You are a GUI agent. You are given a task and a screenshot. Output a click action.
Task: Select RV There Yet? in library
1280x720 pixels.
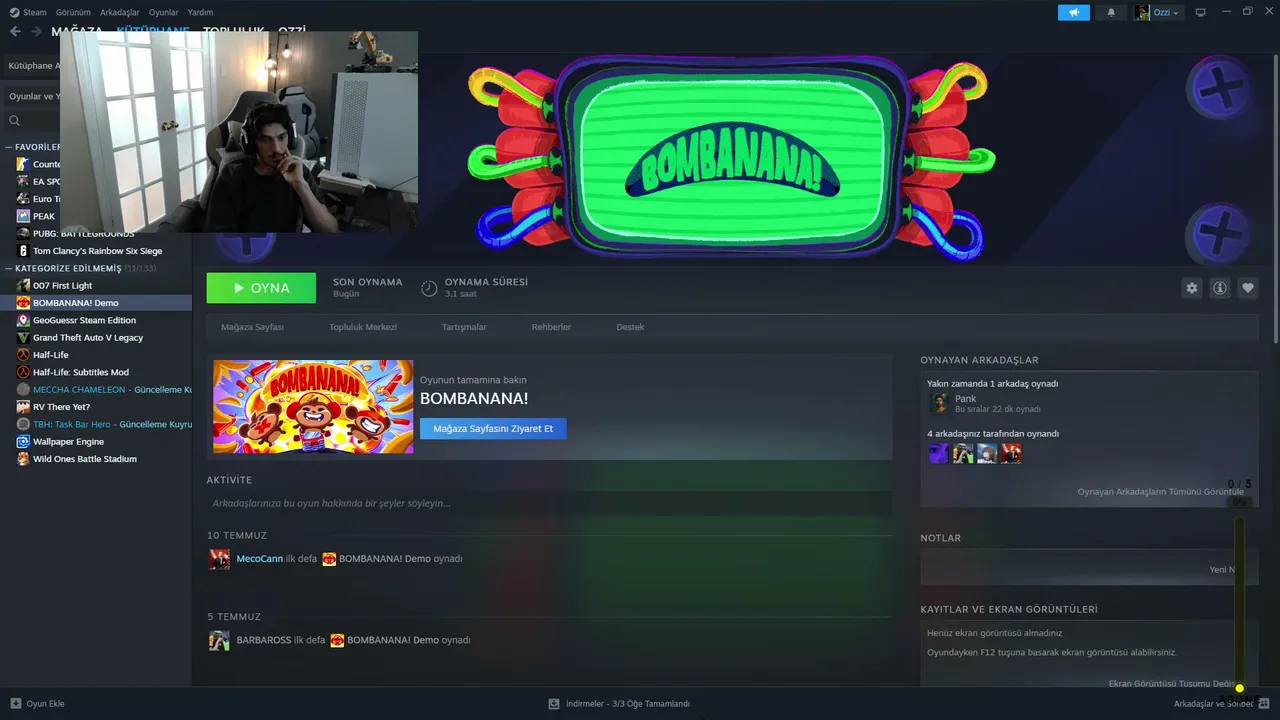point(61,407)
